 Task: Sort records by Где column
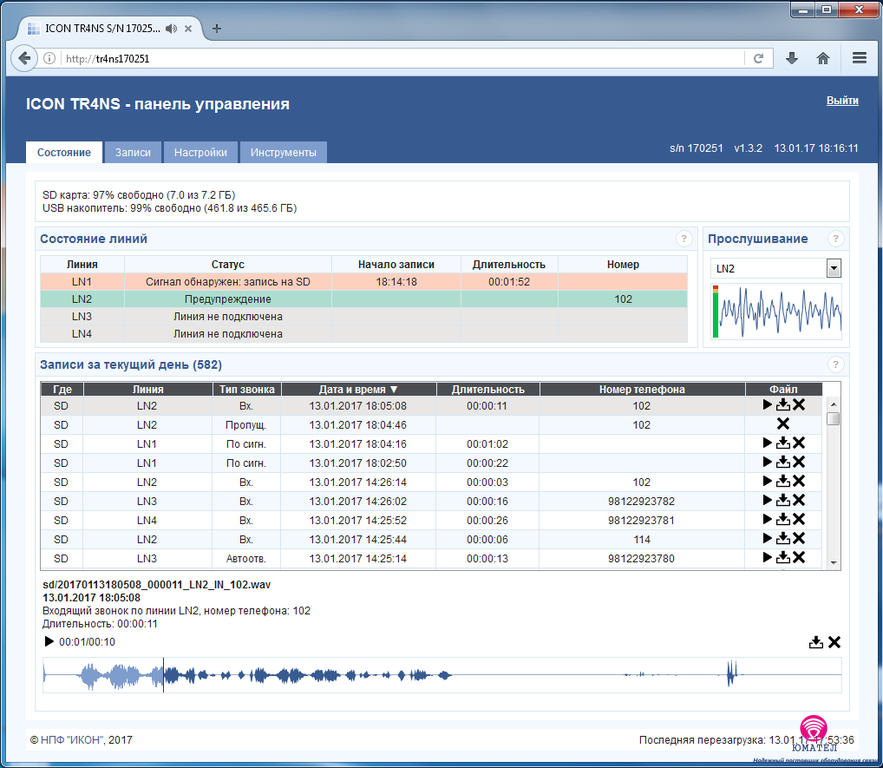62,389
